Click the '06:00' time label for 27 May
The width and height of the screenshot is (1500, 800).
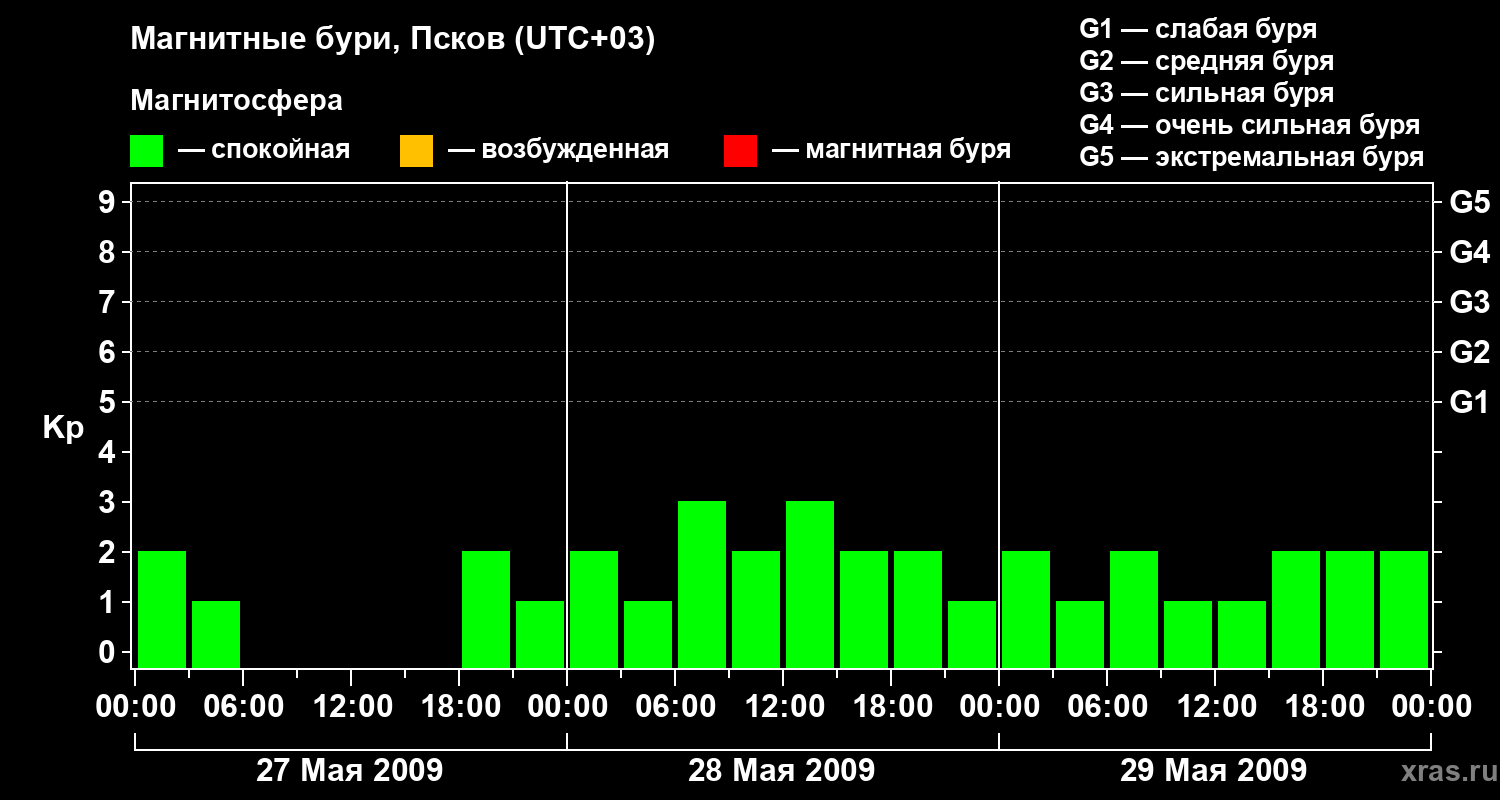(x=243, y=707)
